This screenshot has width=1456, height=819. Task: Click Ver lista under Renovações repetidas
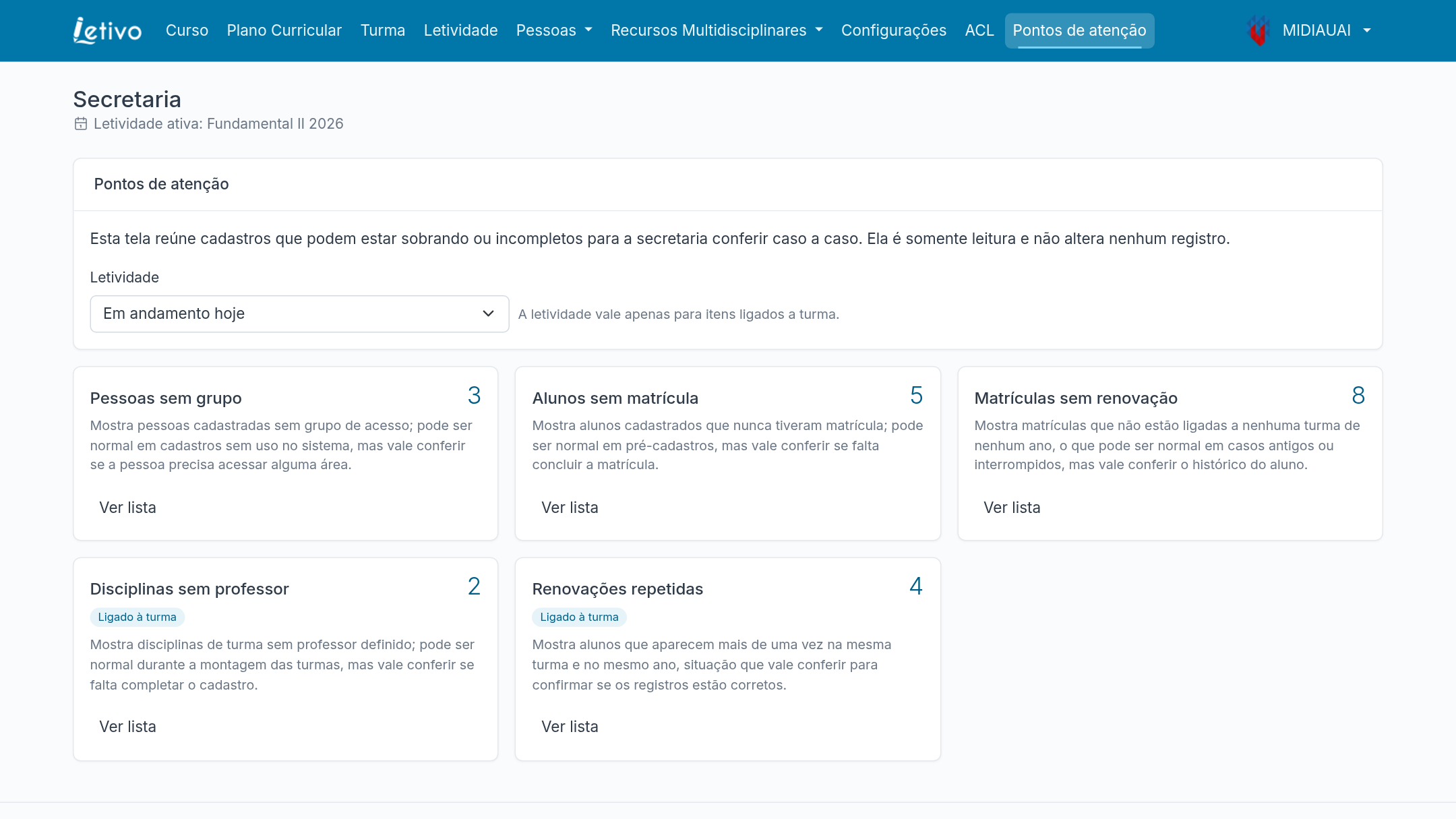570,727
